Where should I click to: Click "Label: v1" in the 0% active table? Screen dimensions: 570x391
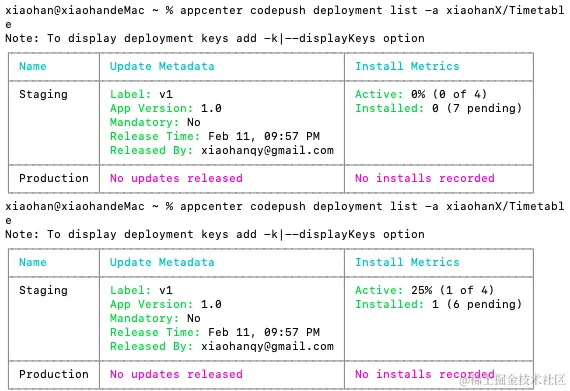point(141,94)
